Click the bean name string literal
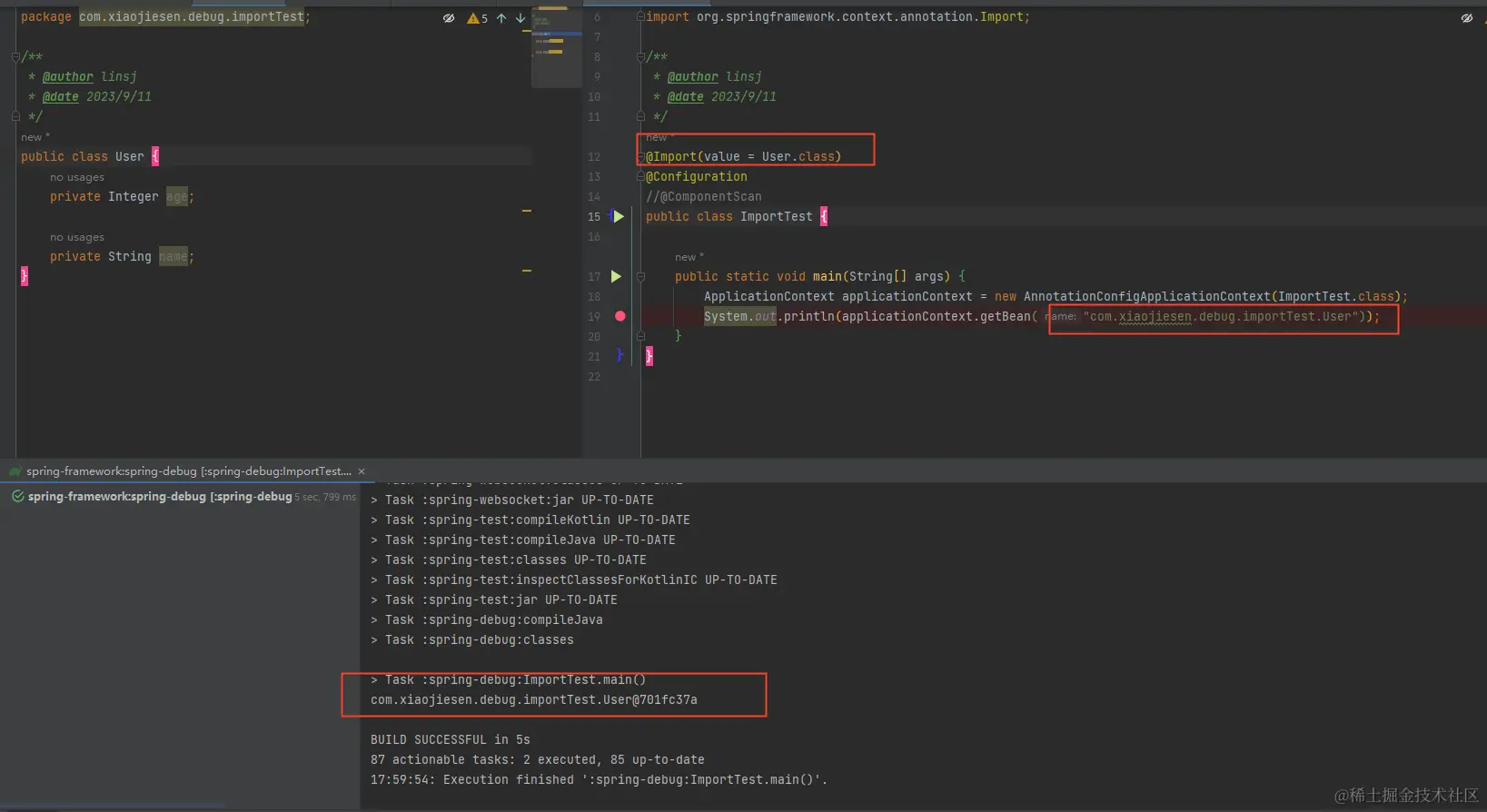 [1220, 316]
